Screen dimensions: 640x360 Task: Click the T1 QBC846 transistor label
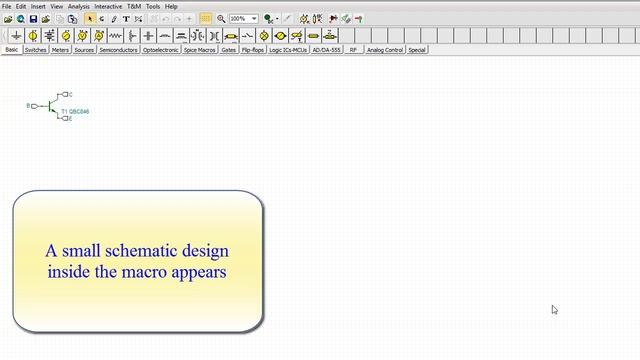(x=75, y=111)
